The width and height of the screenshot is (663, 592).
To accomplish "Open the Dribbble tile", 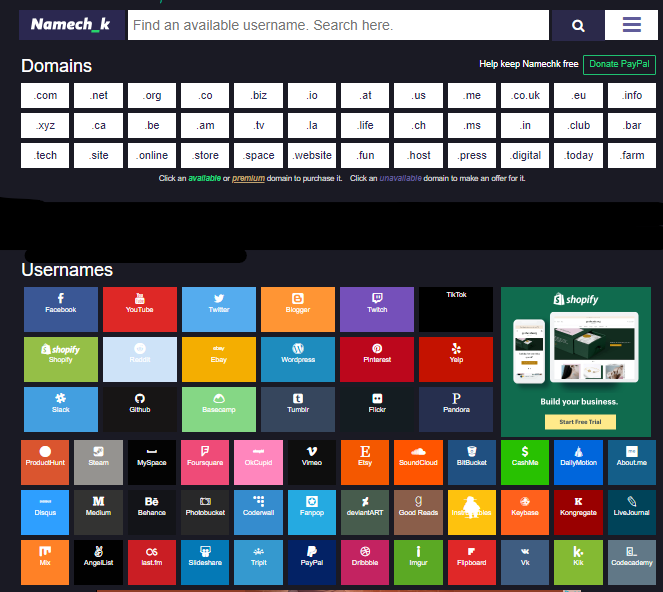I will point(365,562).
